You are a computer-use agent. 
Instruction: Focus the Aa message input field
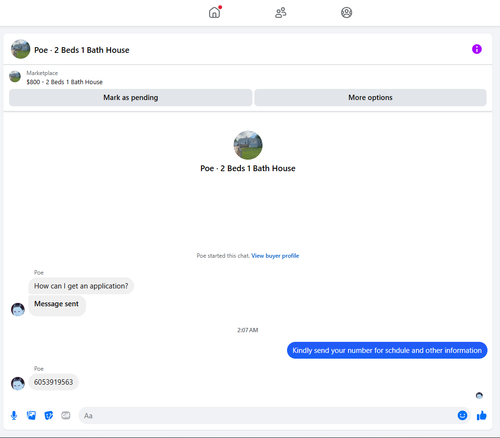(274, 415)
